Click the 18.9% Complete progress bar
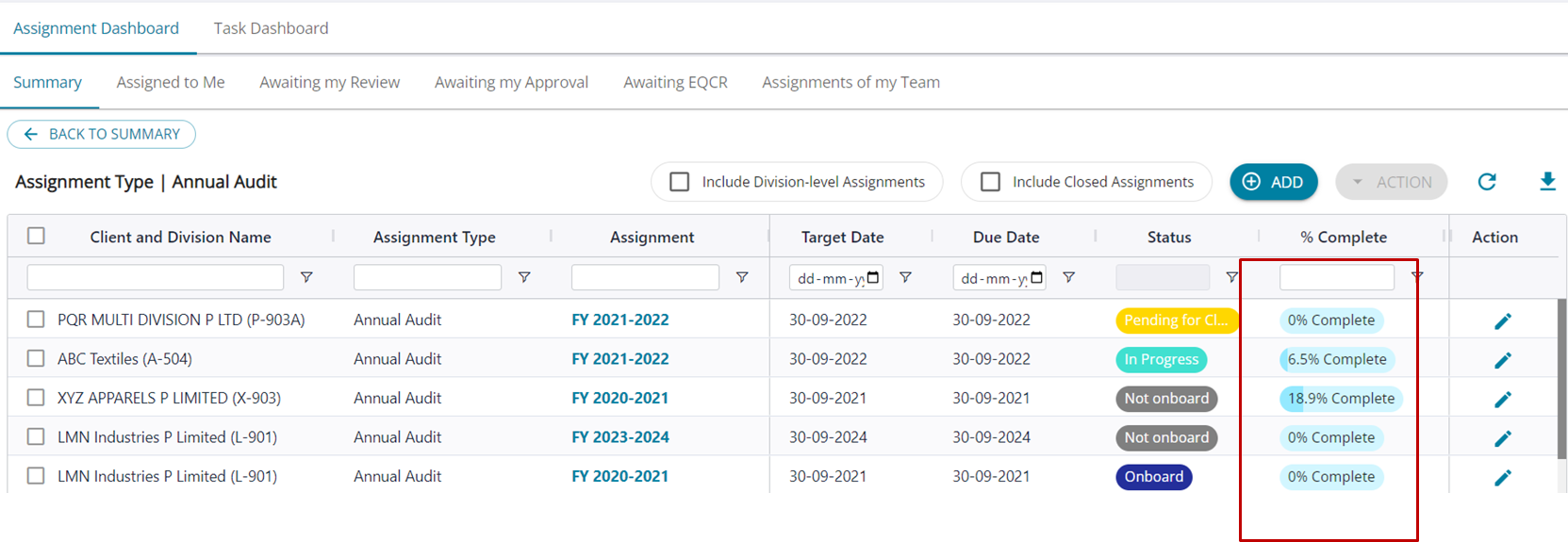The height and width of the screenshot is (542, 1568). tap(1340, 399)
